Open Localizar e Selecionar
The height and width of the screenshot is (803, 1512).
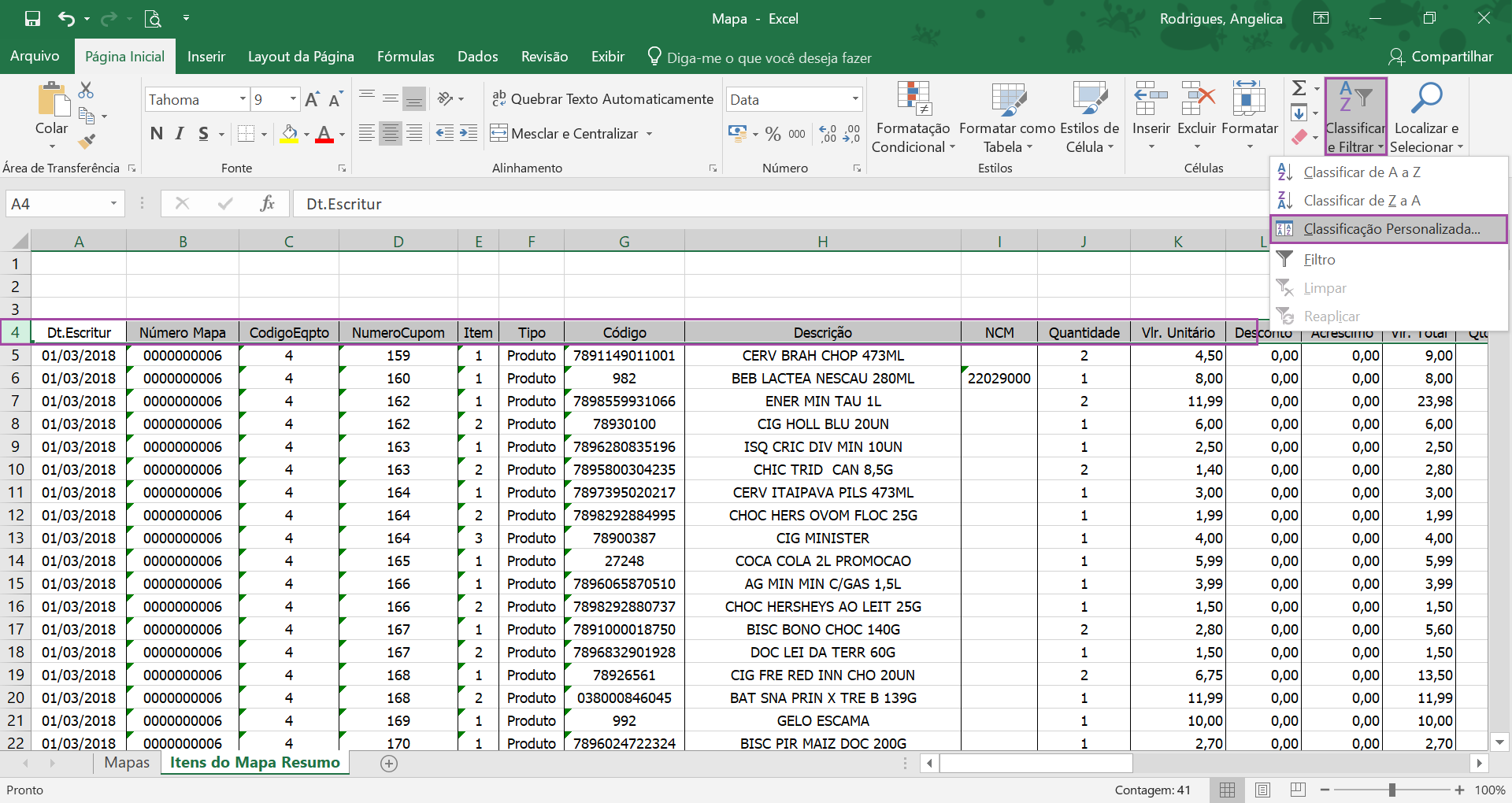(1426, 117)
